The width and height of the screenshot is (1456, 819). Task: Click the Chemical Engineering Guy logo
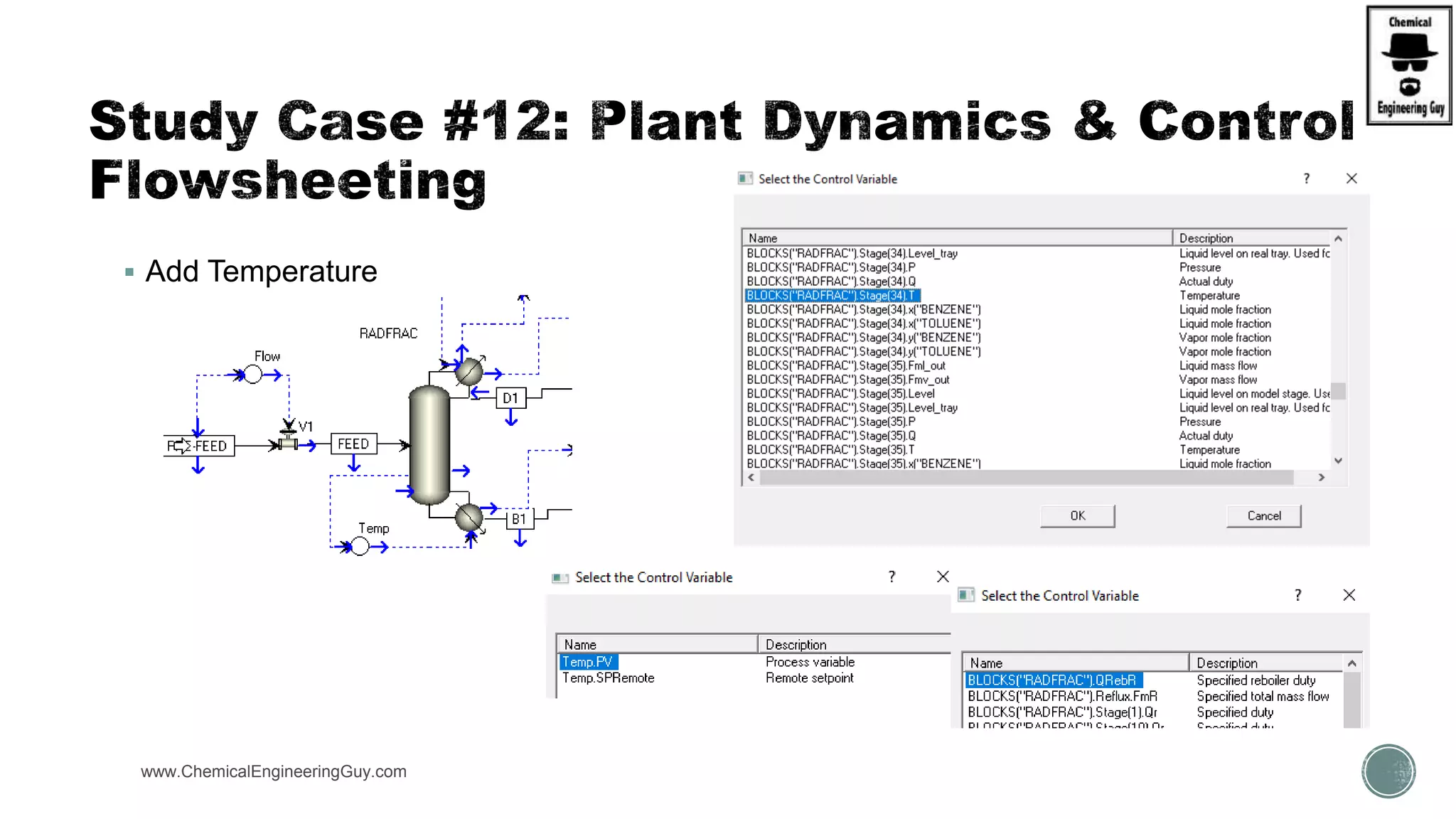pyautogui.click(x=1409, y=65)
